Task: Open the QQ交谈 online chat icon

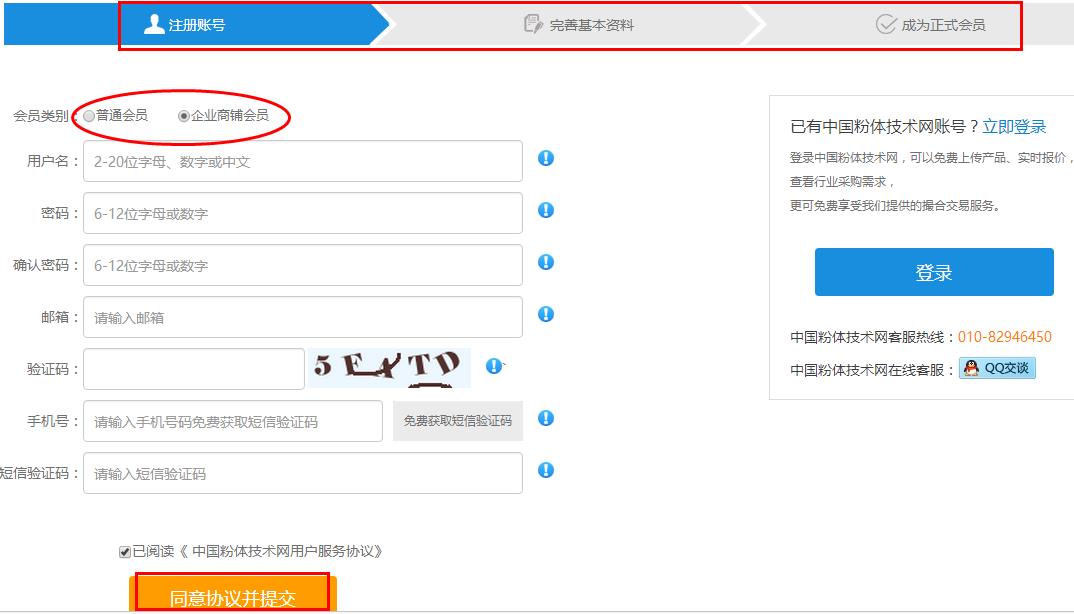Action: point(997,368)
